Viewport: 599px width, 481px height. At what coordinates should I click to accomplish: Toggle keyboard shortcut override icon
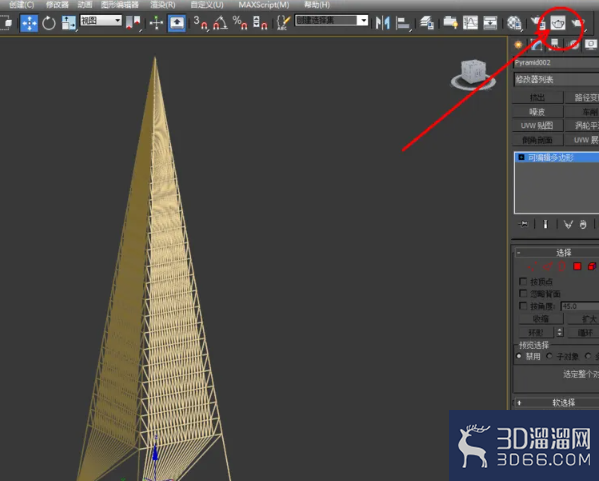point(176,23)
